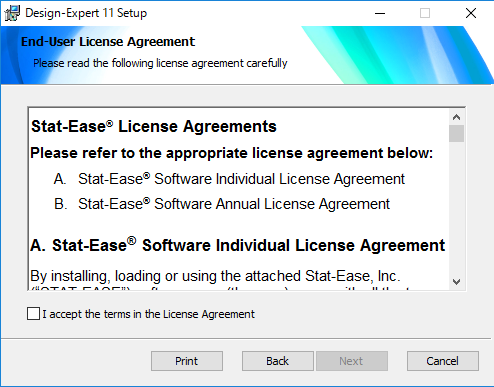Click the scroll down arrow of license text

[456, 282]
